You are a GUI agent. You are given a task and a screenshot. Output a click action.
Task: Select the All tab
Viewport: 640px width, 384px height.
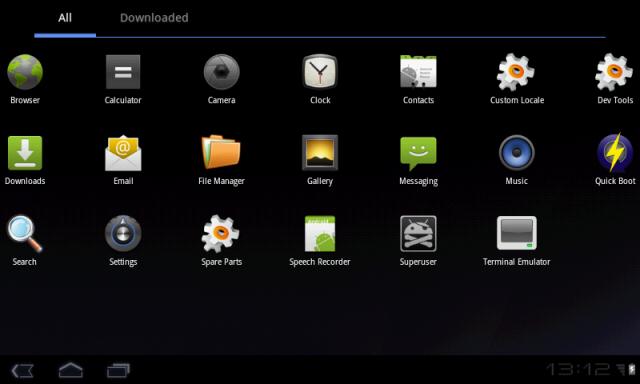pyautogui.click(x=65, y=18)
